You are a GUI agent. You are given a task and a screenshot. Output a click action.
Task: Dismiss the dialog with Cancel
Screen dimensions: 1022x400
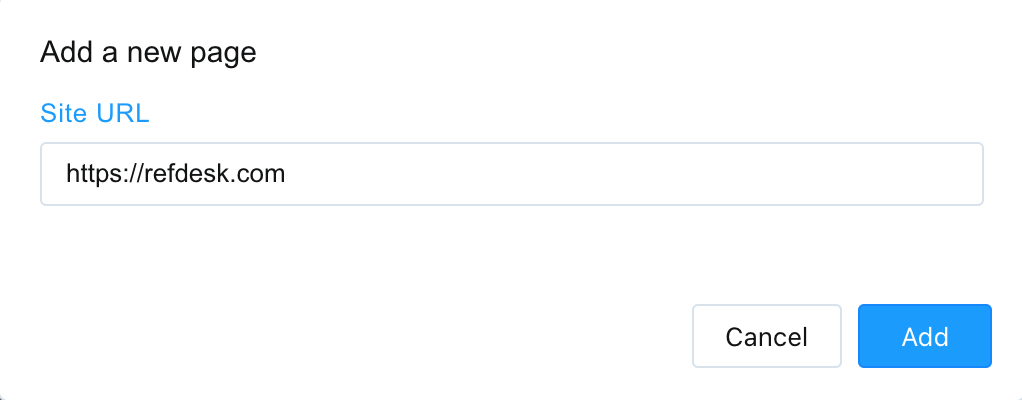tap(766, 336)
